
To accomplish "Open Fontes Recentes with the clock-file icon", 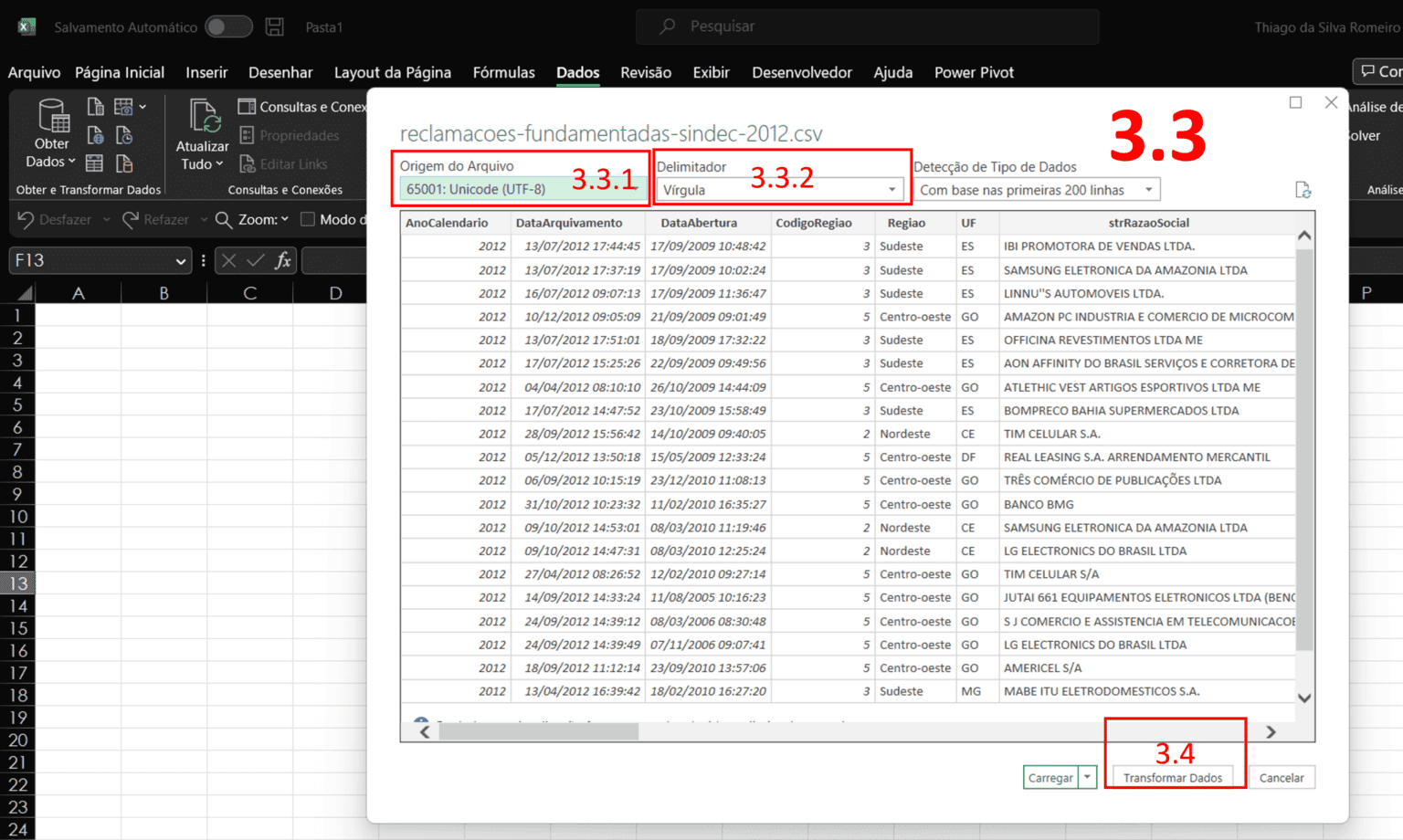I will tap(123, 137).
